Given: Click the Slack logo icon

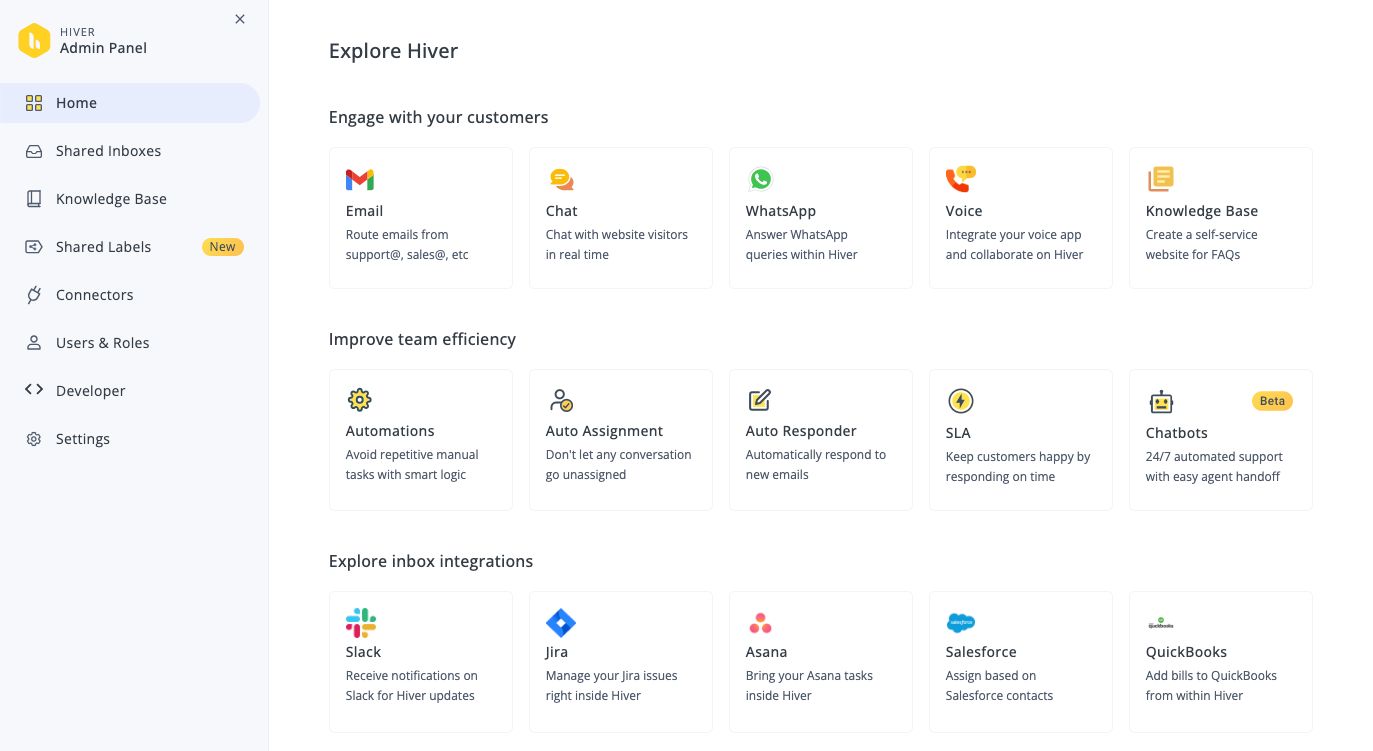Looking at the screenshot, I should [360, 623].
